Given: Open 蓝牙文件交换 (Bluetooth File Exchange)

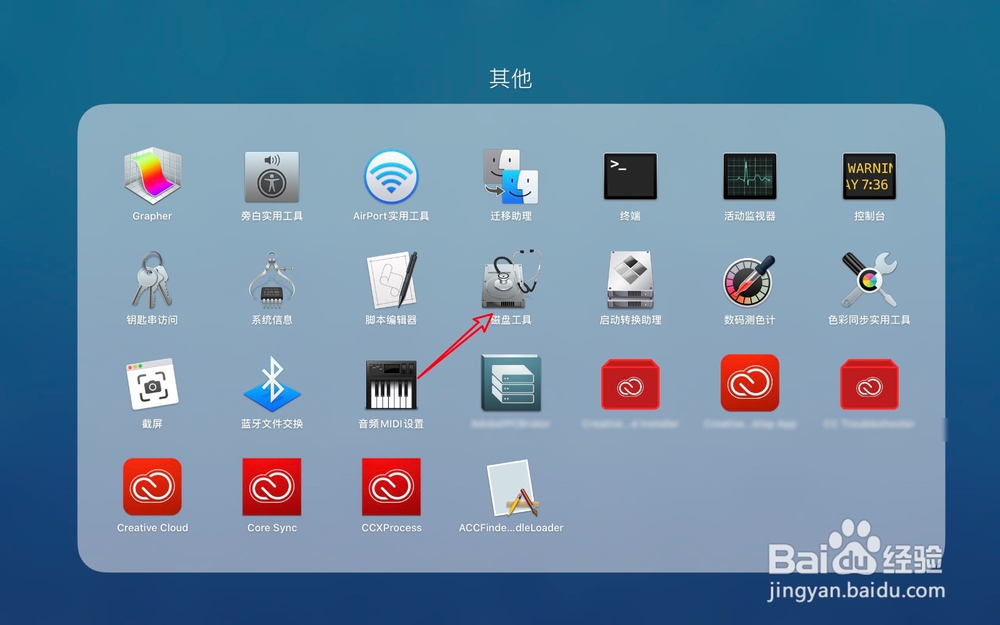Looking at the screenshot, I should click(271, 386).
